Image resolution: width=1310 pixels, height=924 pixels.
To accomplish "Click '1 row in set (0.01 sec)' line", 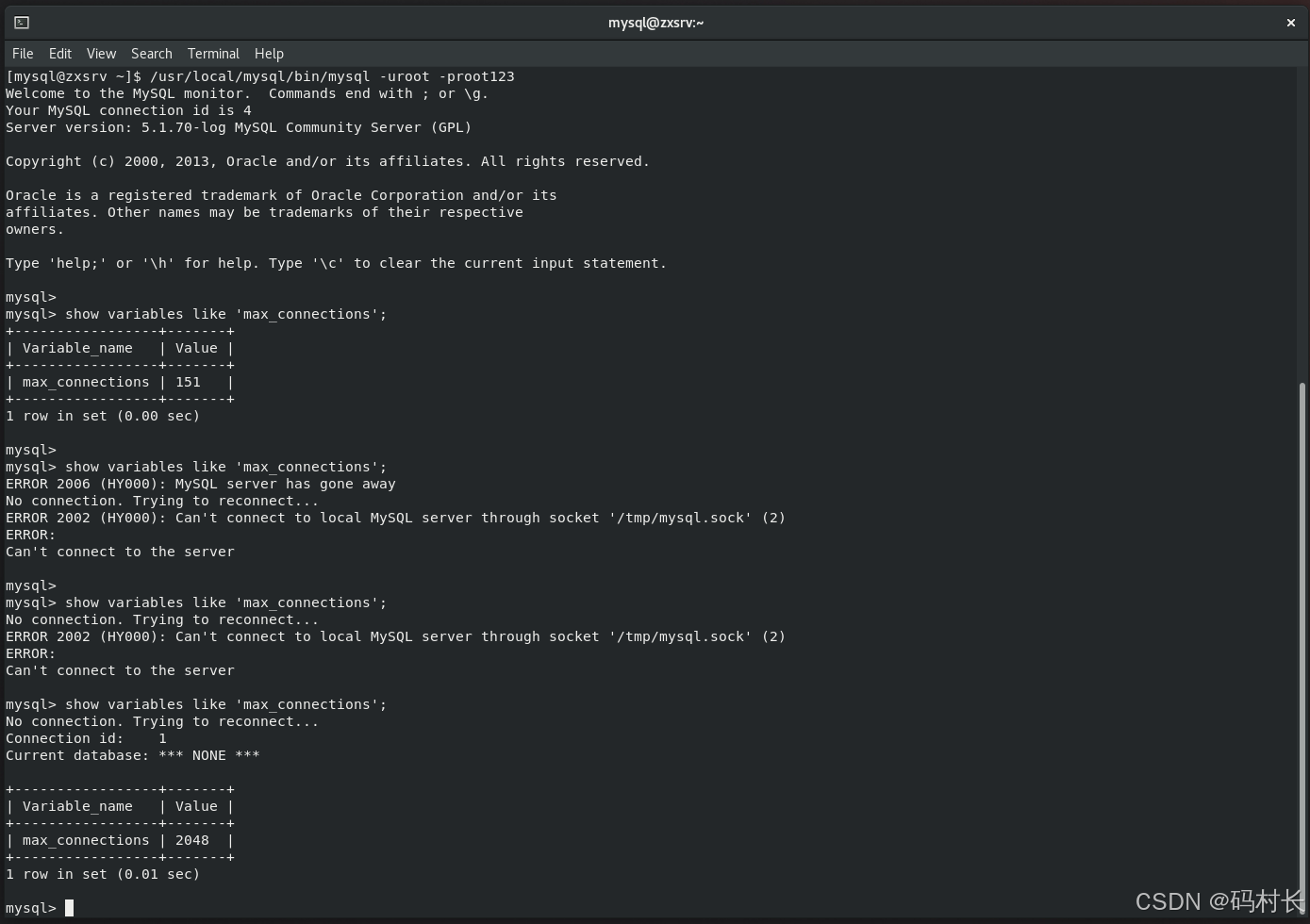I will point(103,874).
